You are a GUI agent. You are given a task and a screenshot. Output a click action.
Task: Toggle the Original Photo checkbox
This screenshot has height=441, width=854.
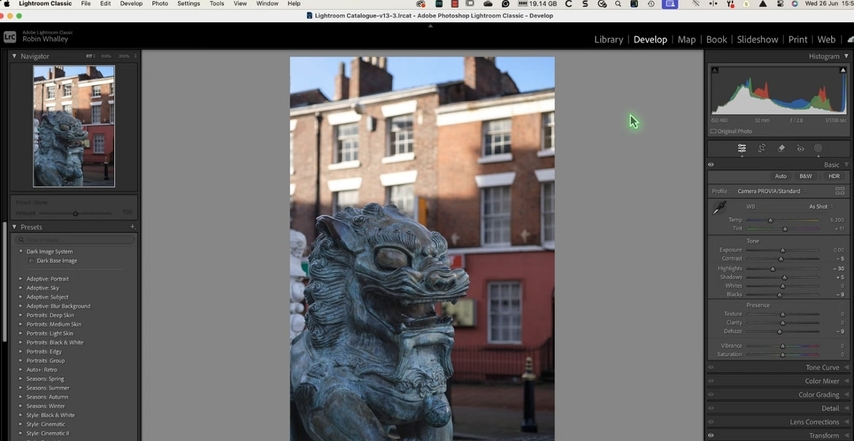pos(713,131)
